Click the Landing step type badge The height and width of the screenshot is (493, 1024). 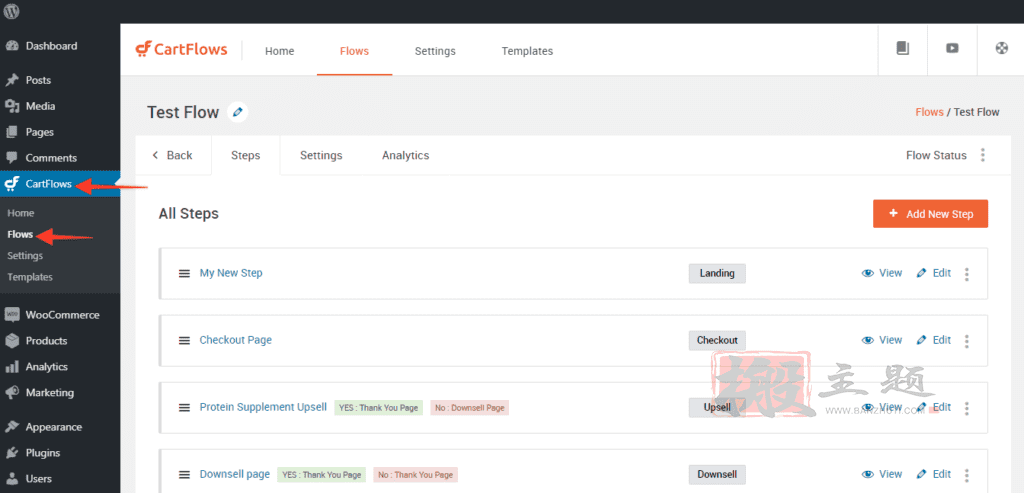click(x=717, y=274)
